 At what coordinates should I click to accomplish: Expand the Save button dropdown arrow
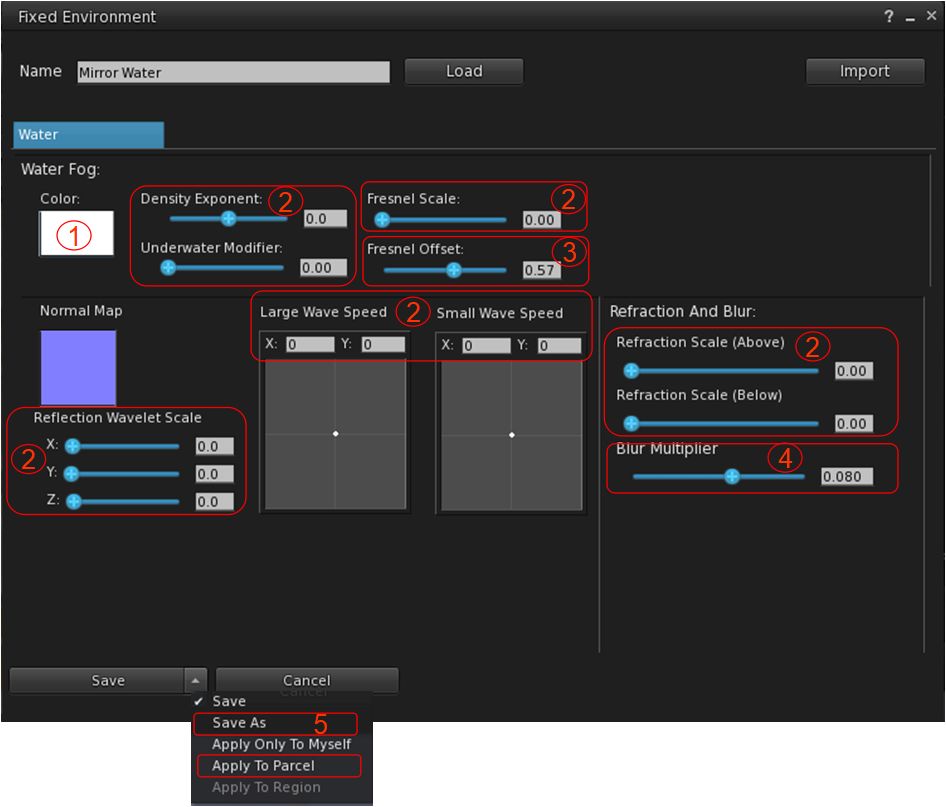click(x=195, y=681)
